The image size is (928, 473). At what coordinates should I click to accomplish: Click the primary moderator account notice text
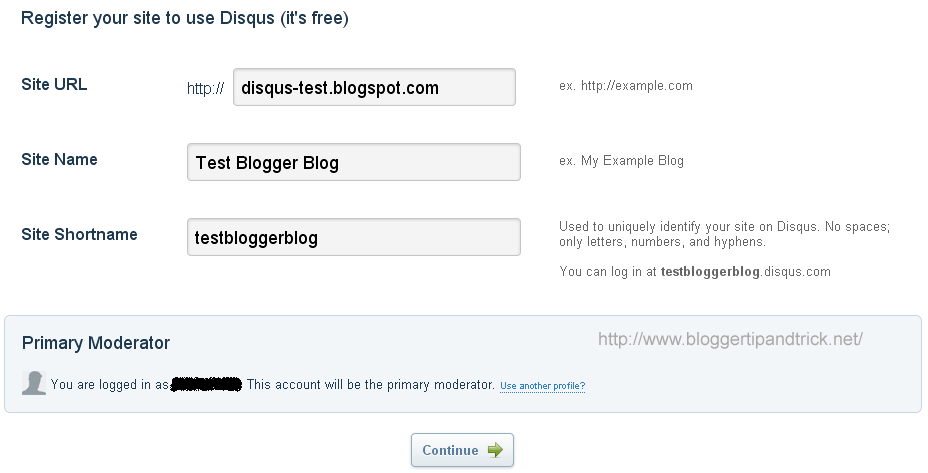tap(370, 384)
